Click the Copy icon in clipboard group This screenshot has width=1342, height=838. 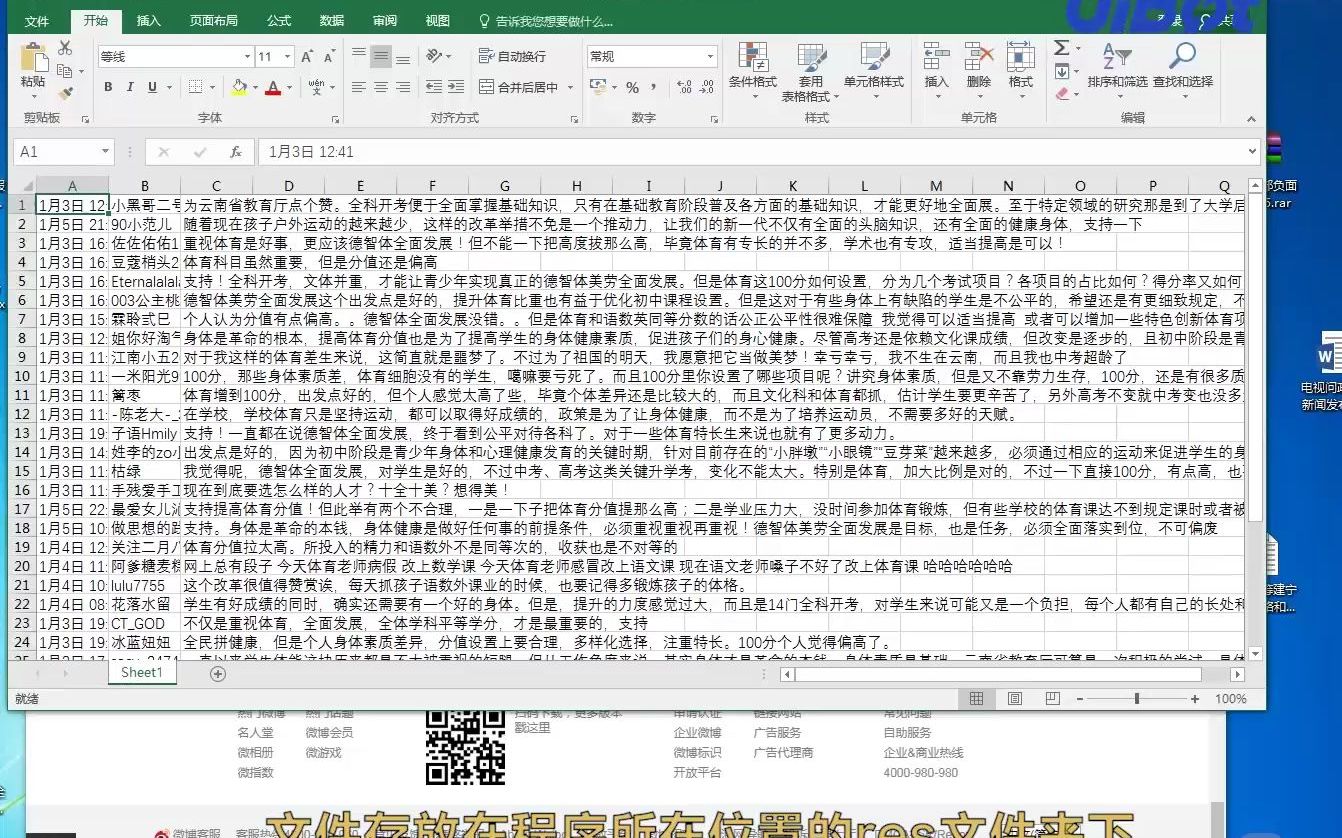64,71
